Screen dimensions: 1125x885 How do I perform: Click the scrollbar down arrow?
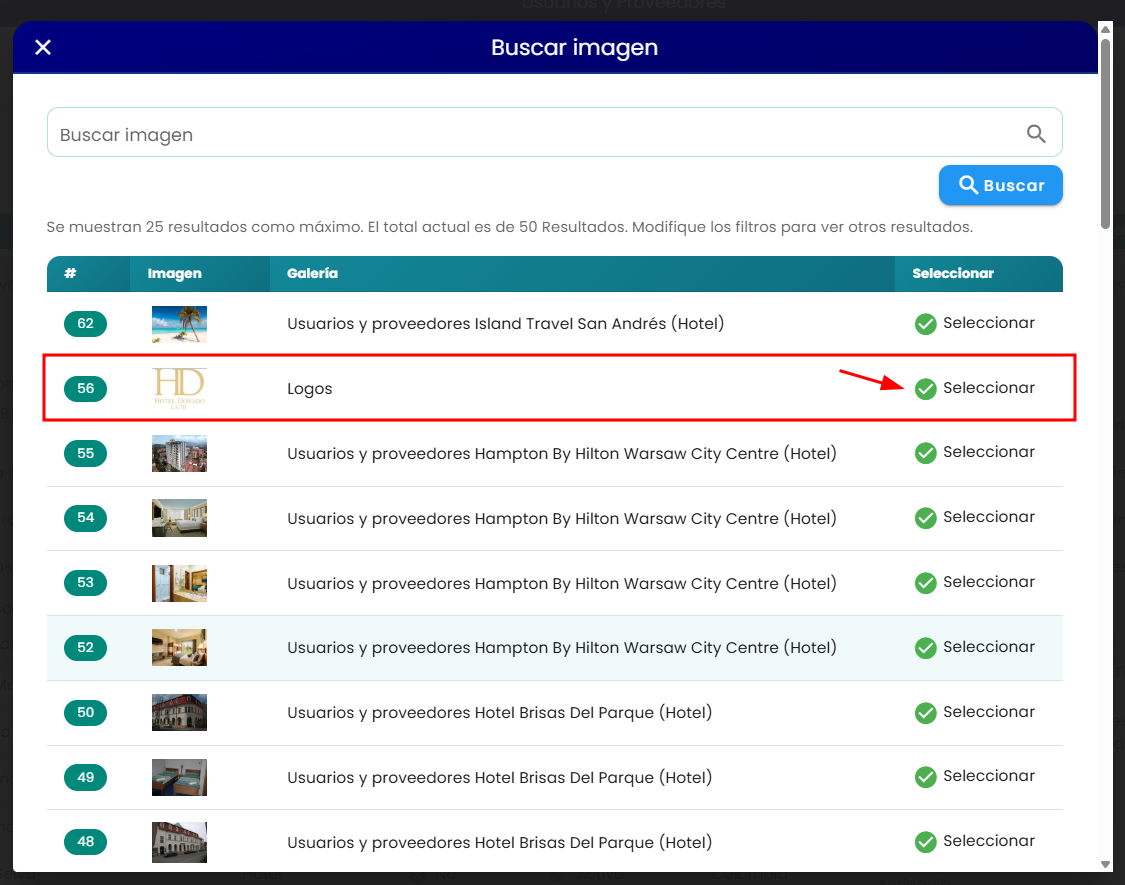coord(1106,864)
